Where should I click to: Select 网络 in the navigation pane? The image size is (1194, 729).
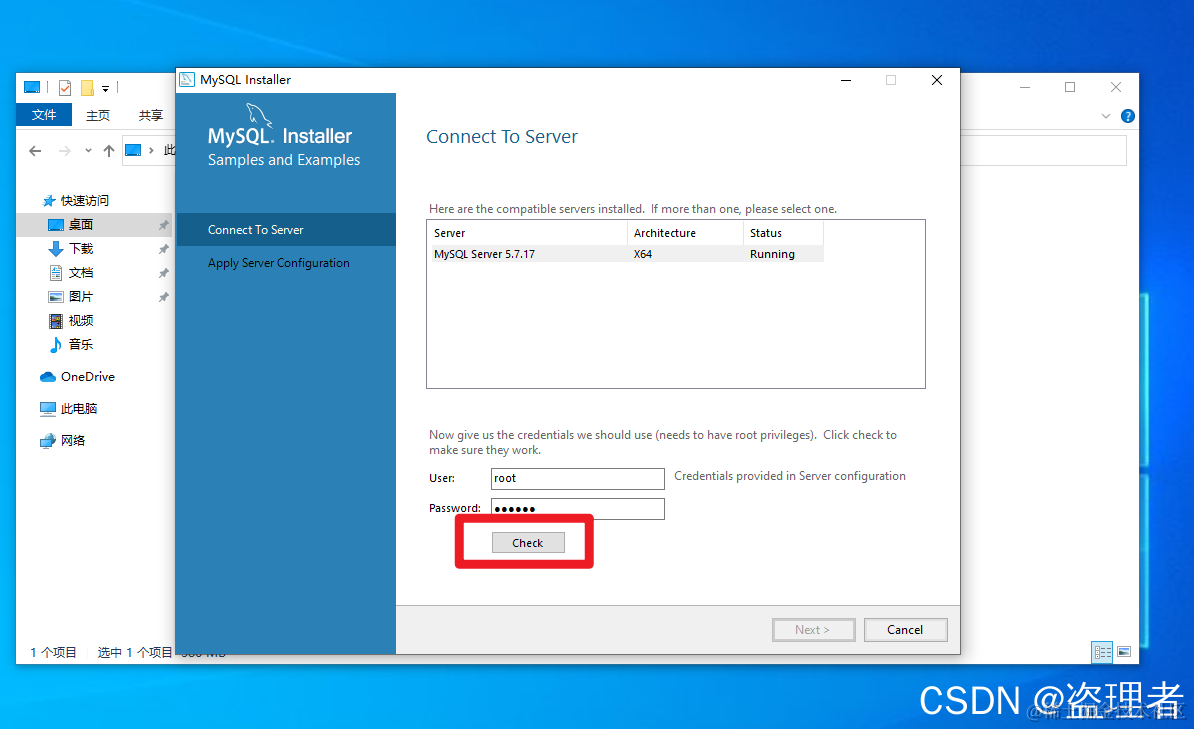72,440
